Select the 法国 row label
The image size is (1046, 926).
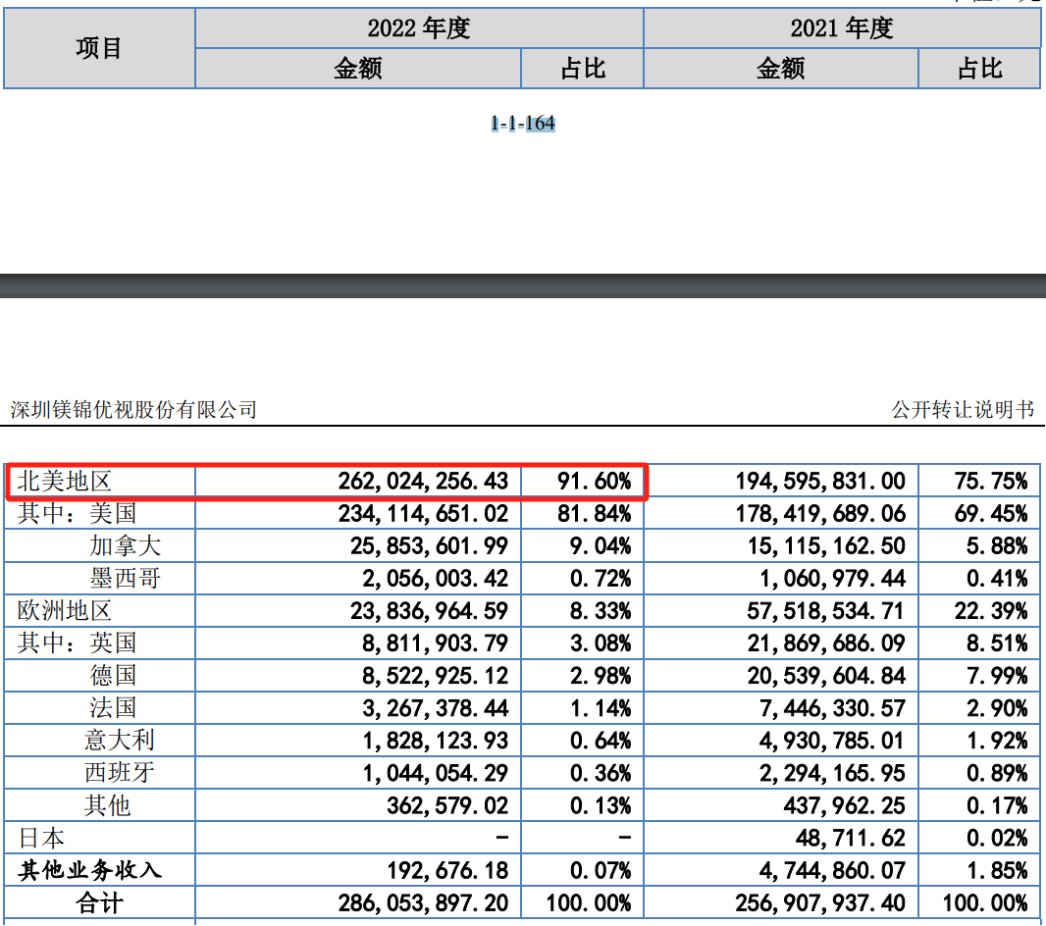(x=113, y=707)
